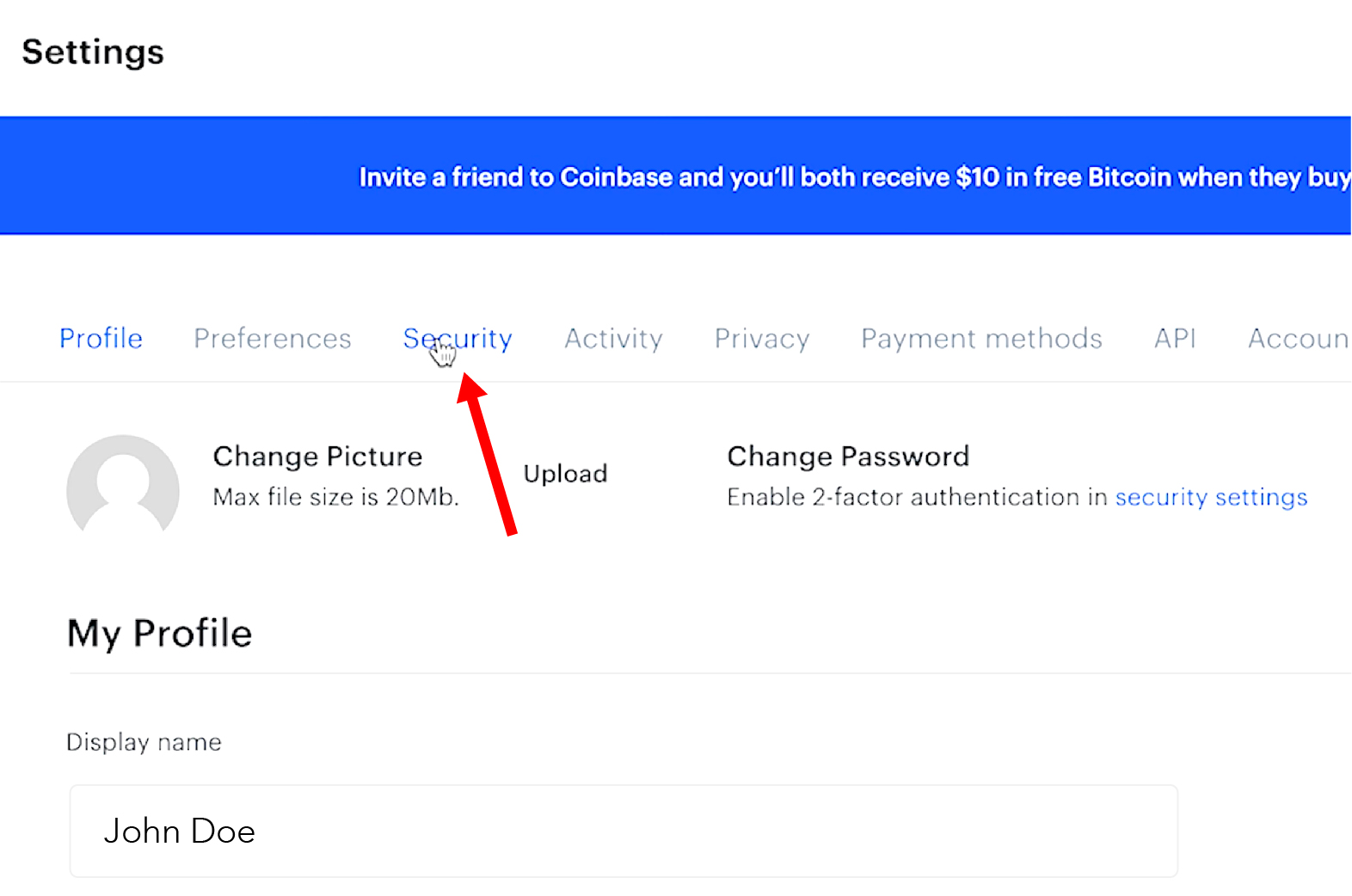Open the Payment methods tab

pyautogui.click(x=981, y=339)
